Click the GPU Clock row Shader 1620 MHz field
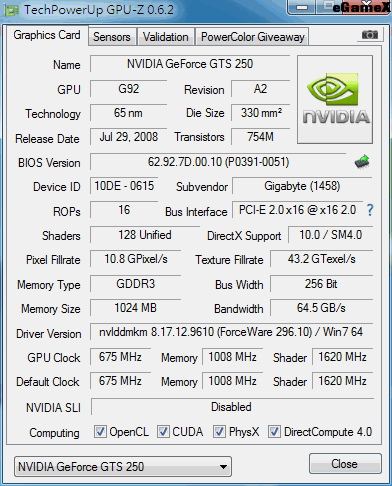392x486 pixels. point(342,357)
